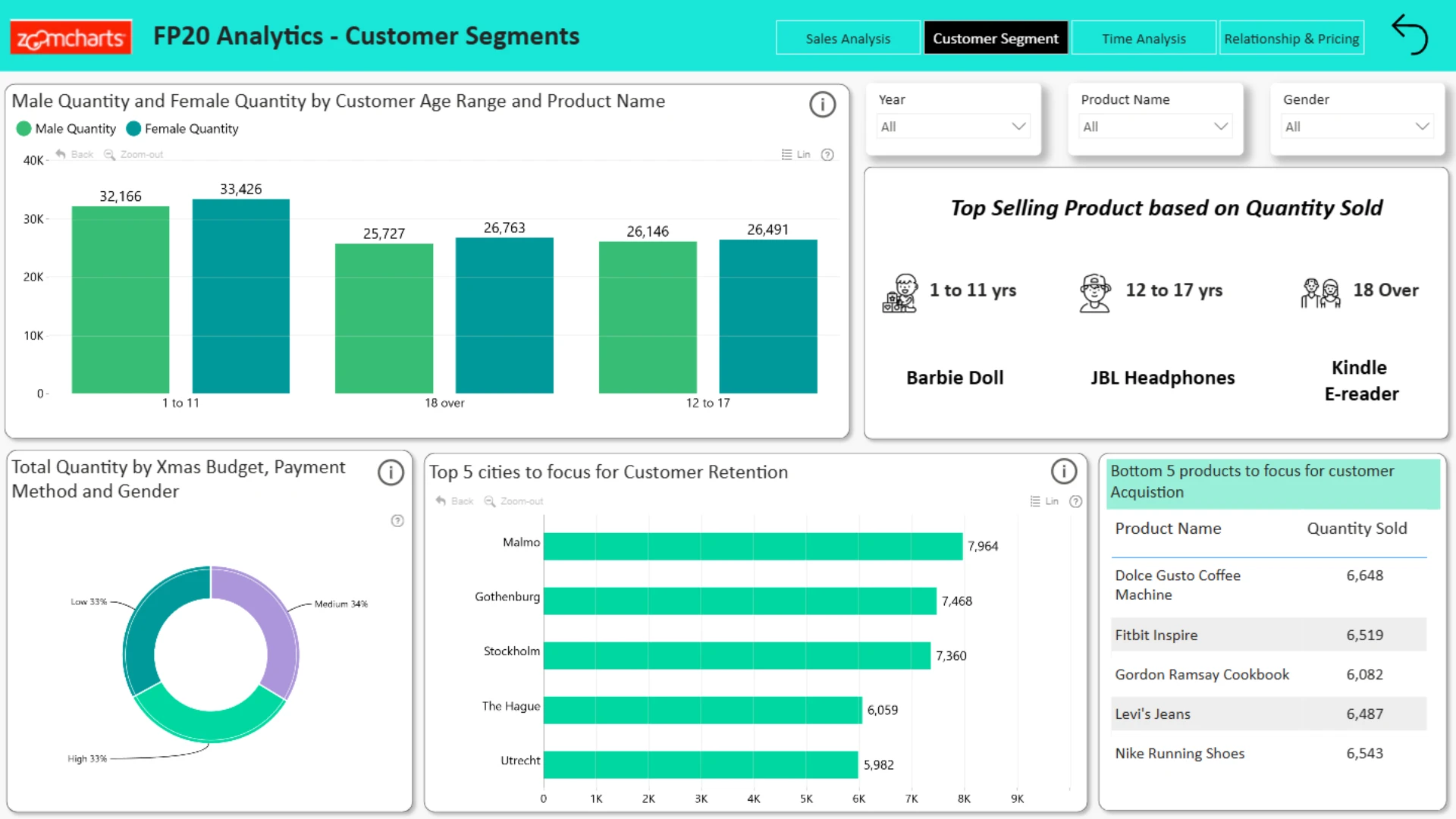Switch to Sales Analysis tab
The image size is (1456, 819).
(x=848, y=38)
